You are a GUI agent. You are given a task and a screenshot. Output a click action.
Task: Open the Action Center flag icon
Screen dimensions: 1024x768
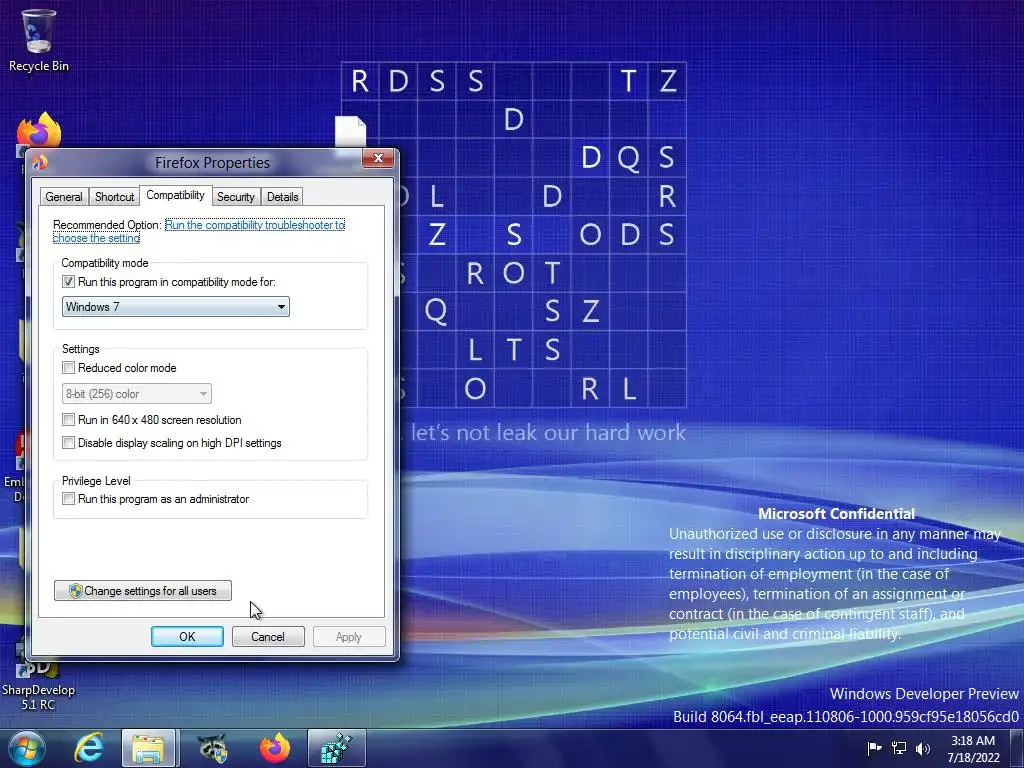(874, 748)
